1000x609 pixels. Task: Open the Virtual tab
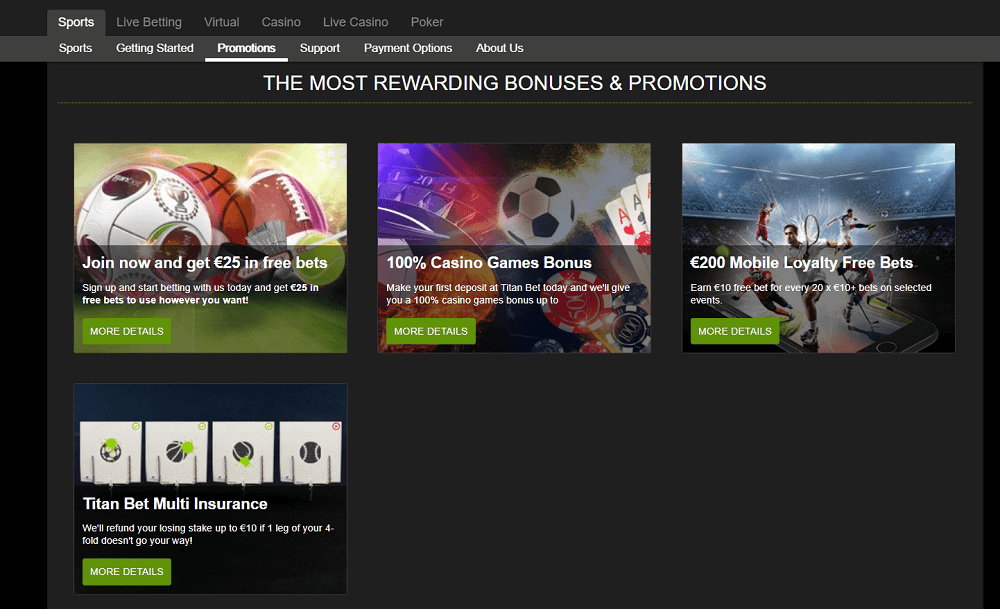click(221, 22)
